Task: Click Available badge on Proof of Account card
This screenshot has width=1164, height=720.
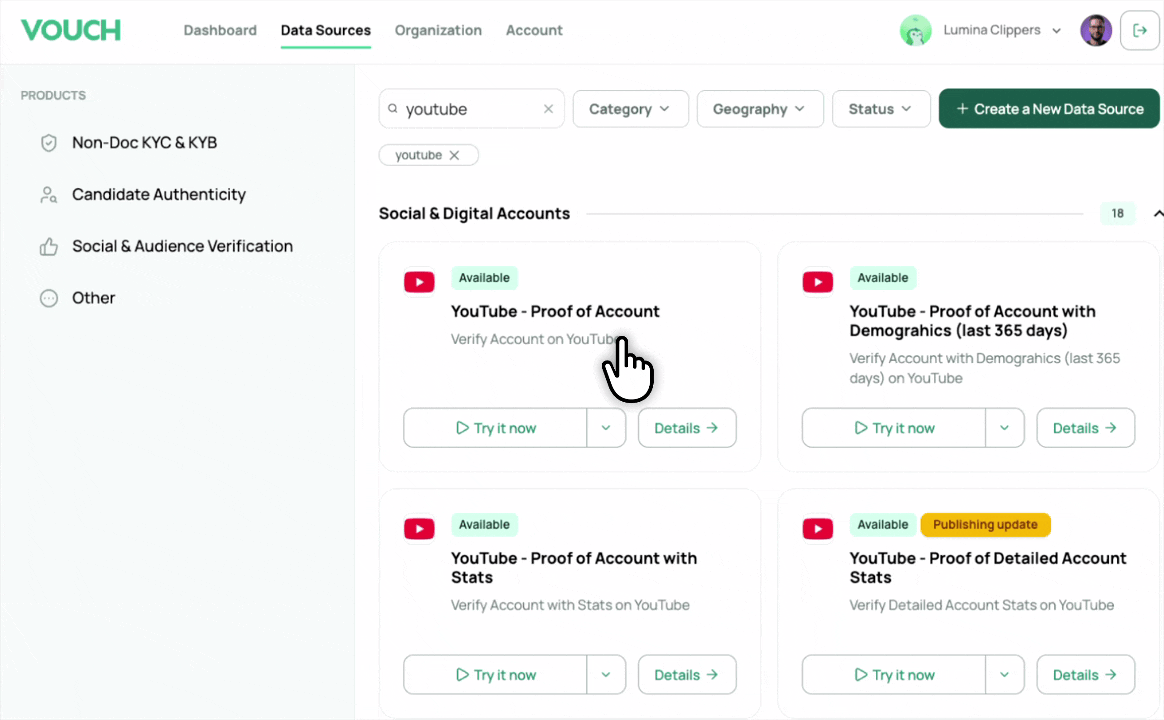Action: pyautogui.click(x=484, y=278)
